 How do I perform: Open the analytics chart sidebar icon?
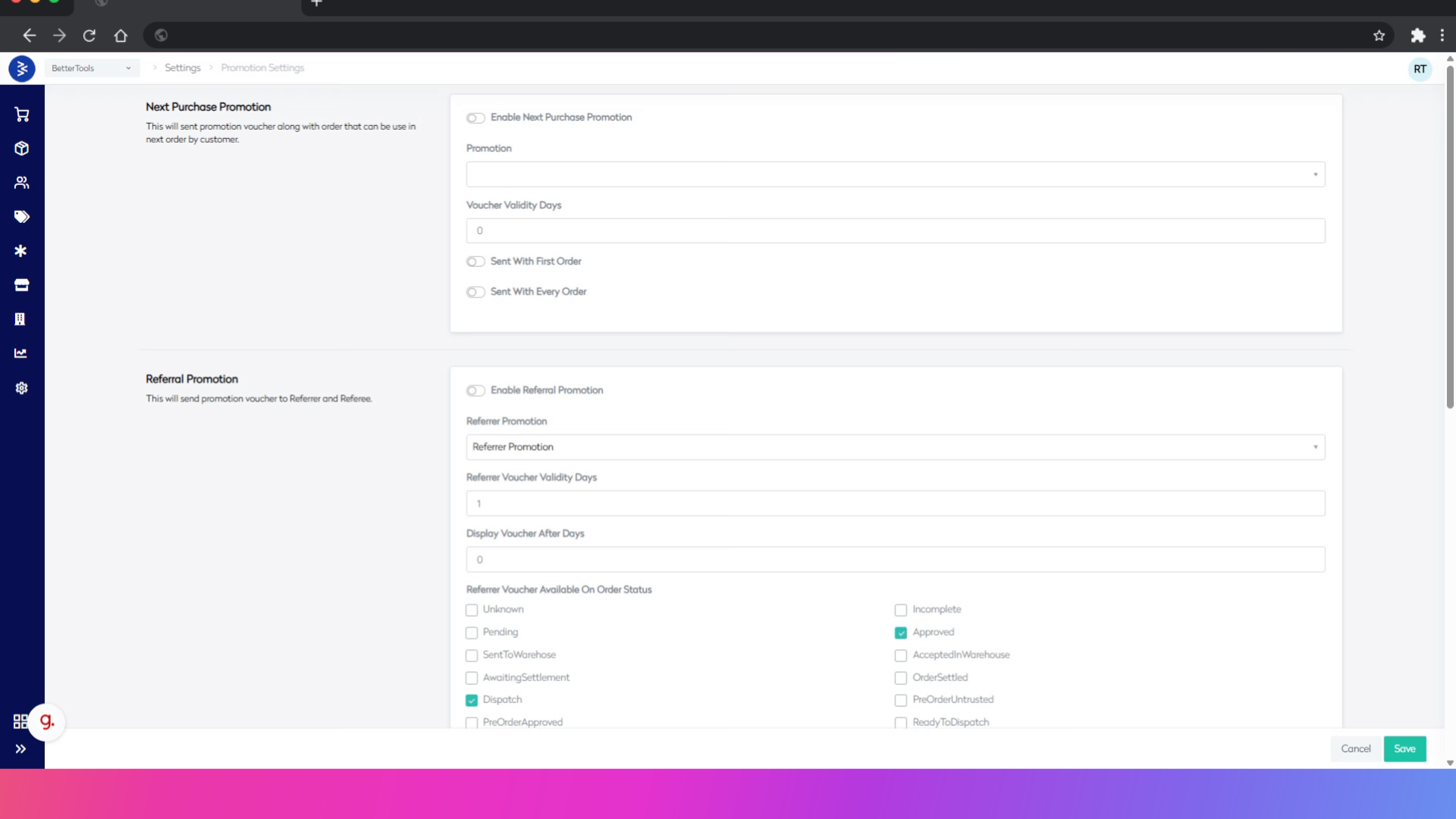[21, 353]
